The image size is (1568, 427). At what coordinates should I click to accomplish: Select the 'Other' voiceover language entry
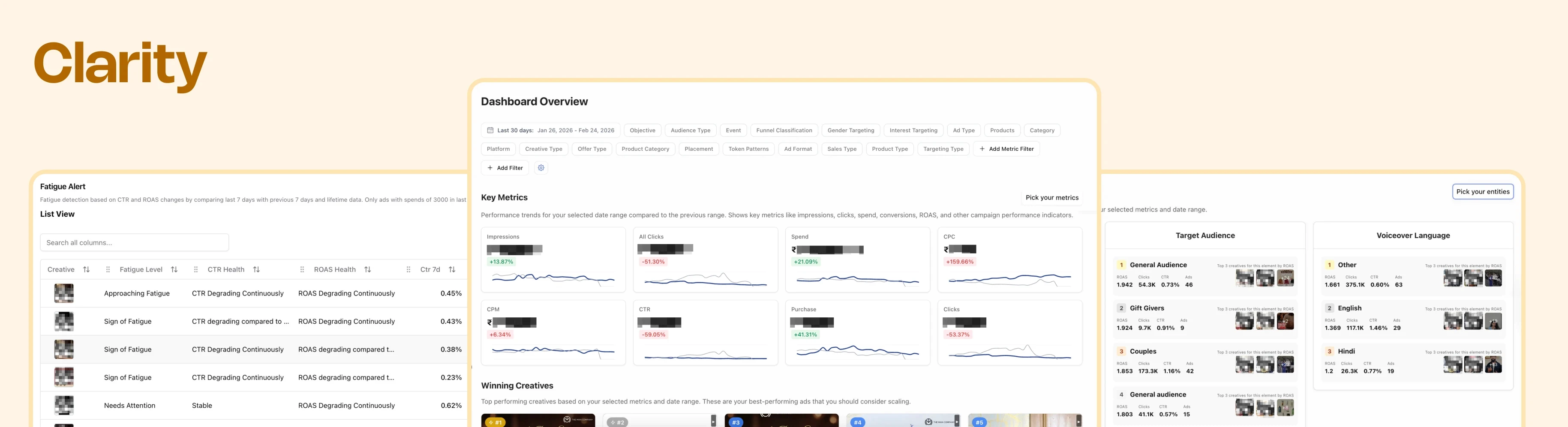click(1413, 275)
